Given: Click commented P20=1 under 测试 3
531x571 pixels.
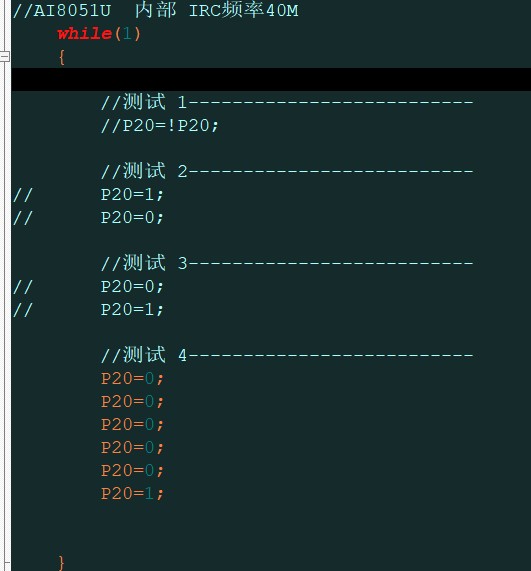Looking at the screenshot, I should coord(132,309).
